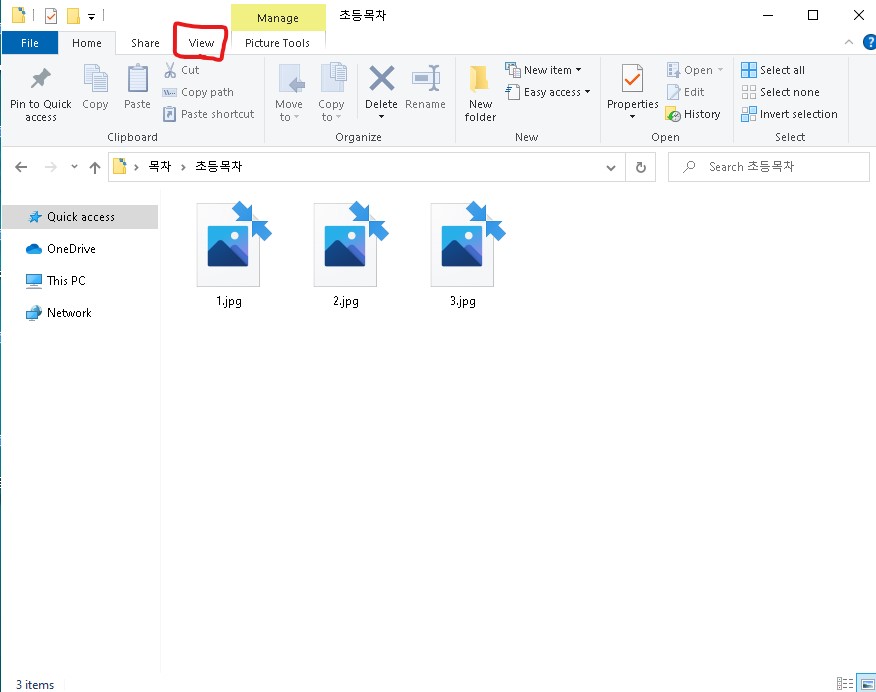
Task: Expand the Move to dropdown
Action: pos(296,117)
